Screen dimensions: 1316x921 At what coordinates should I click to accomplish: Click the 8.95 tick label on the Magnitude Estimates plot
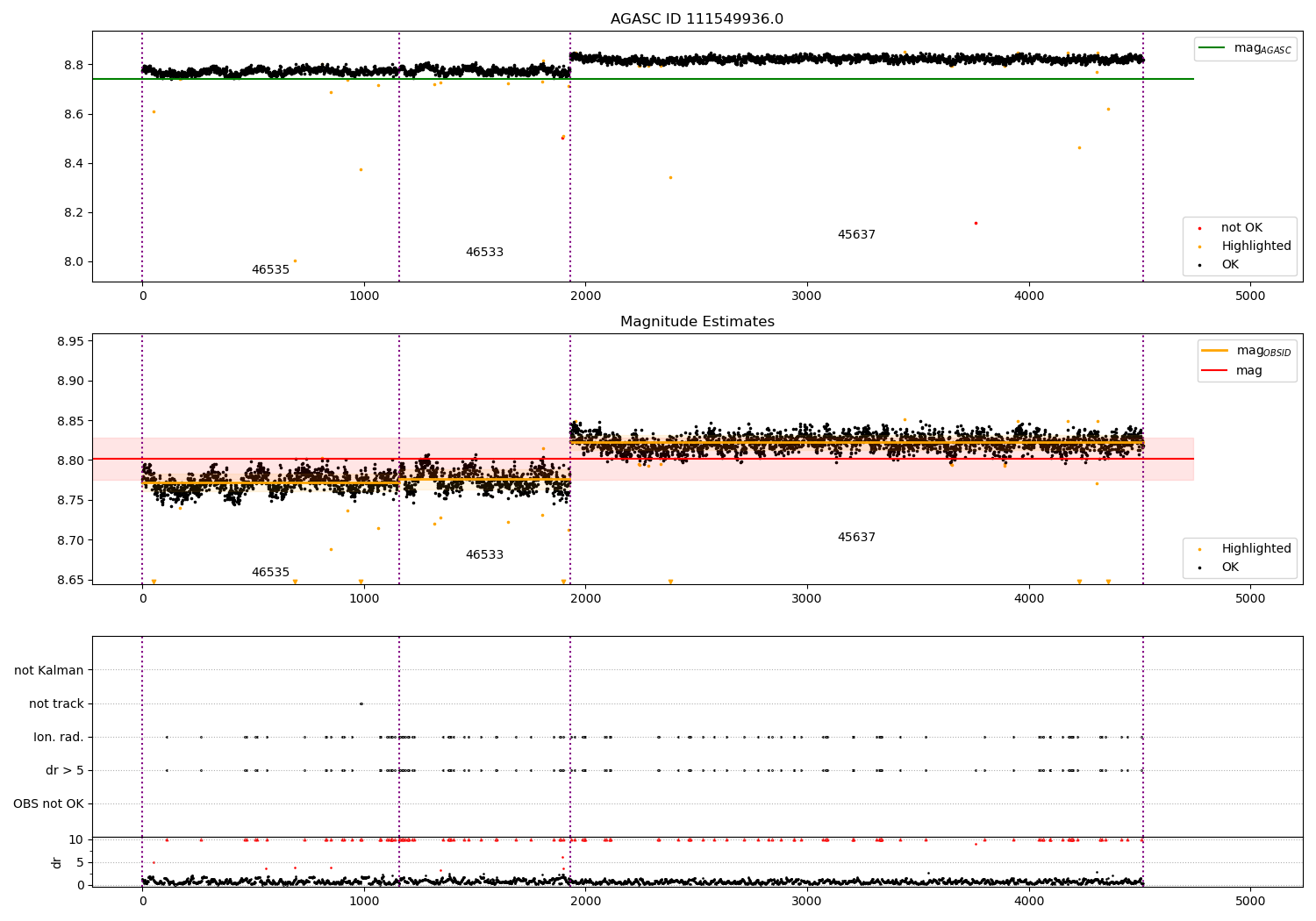[x=70, y=341]
